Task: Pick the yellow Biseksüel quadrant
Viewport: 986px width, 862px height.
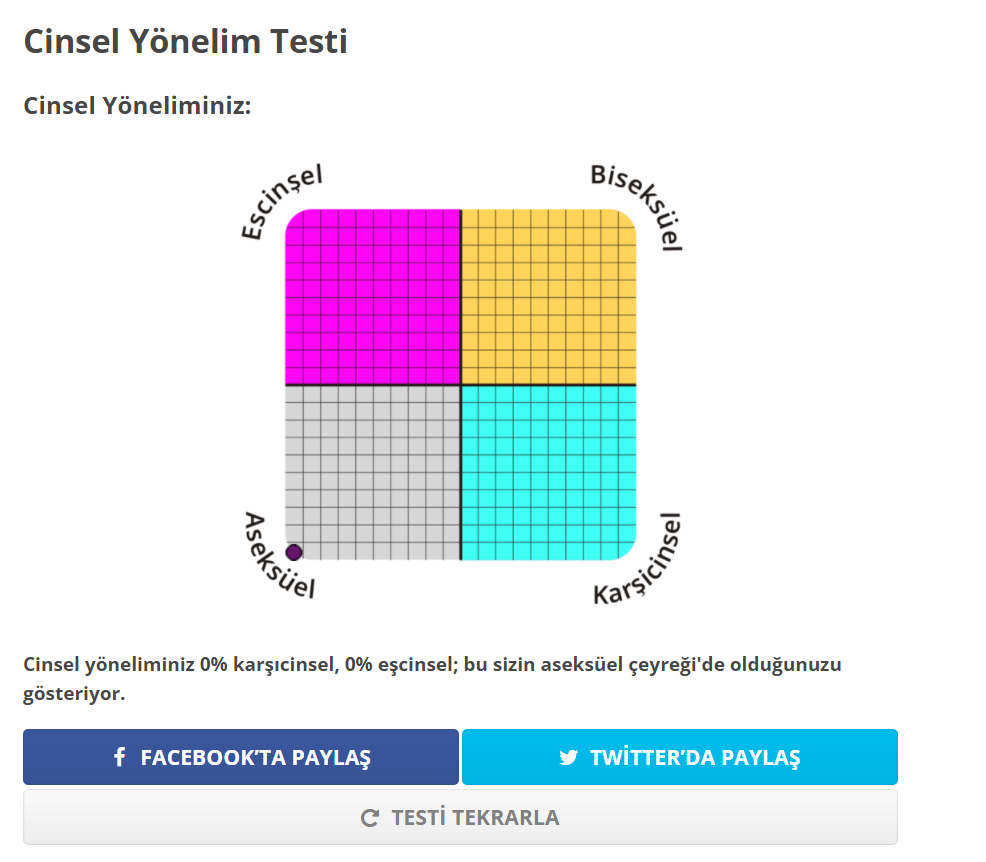Action: click(x=548, y=297)
